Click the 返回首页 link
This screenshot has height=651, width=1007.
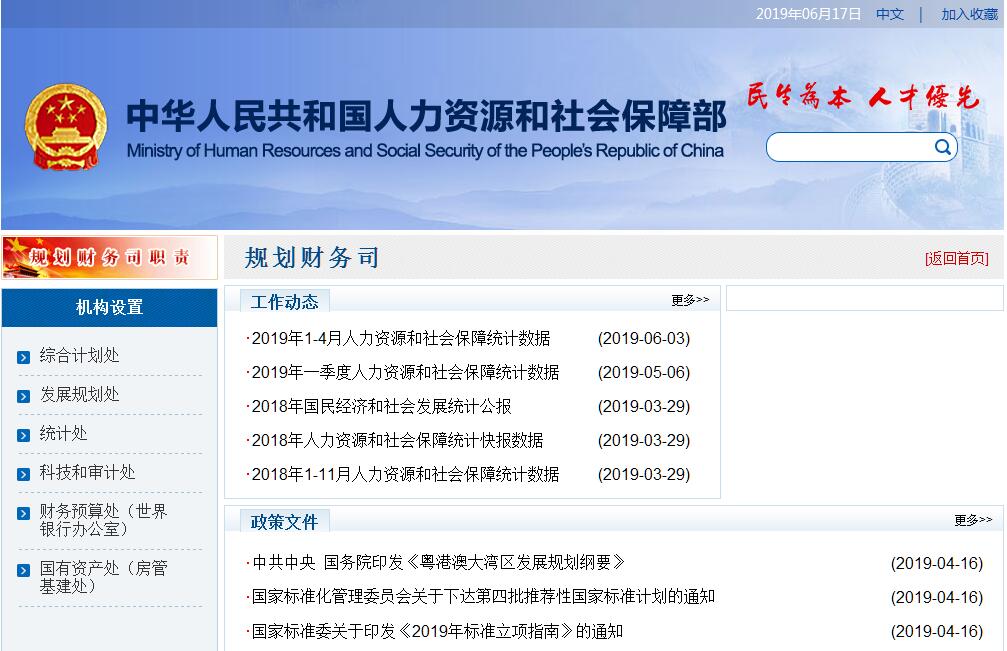coord(957,258)
